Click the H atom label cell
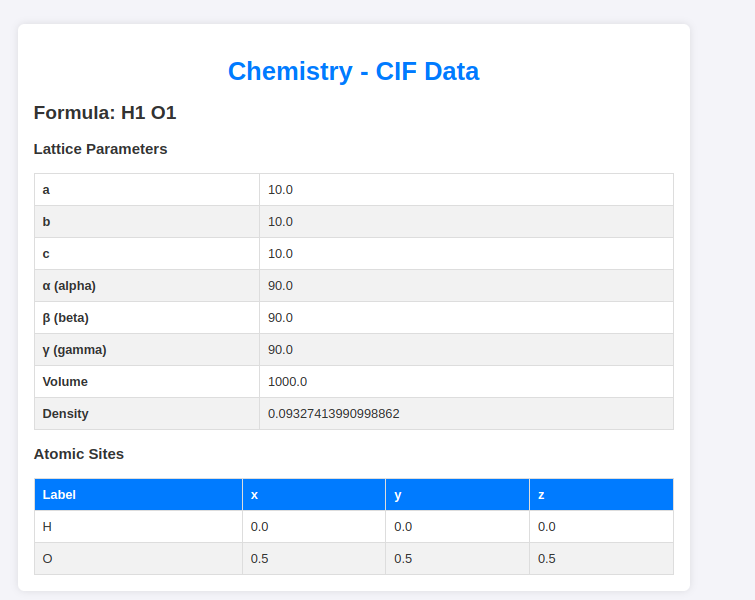Image resolution: width=755 pixels, height=600 pixels. tap(138, 527)
